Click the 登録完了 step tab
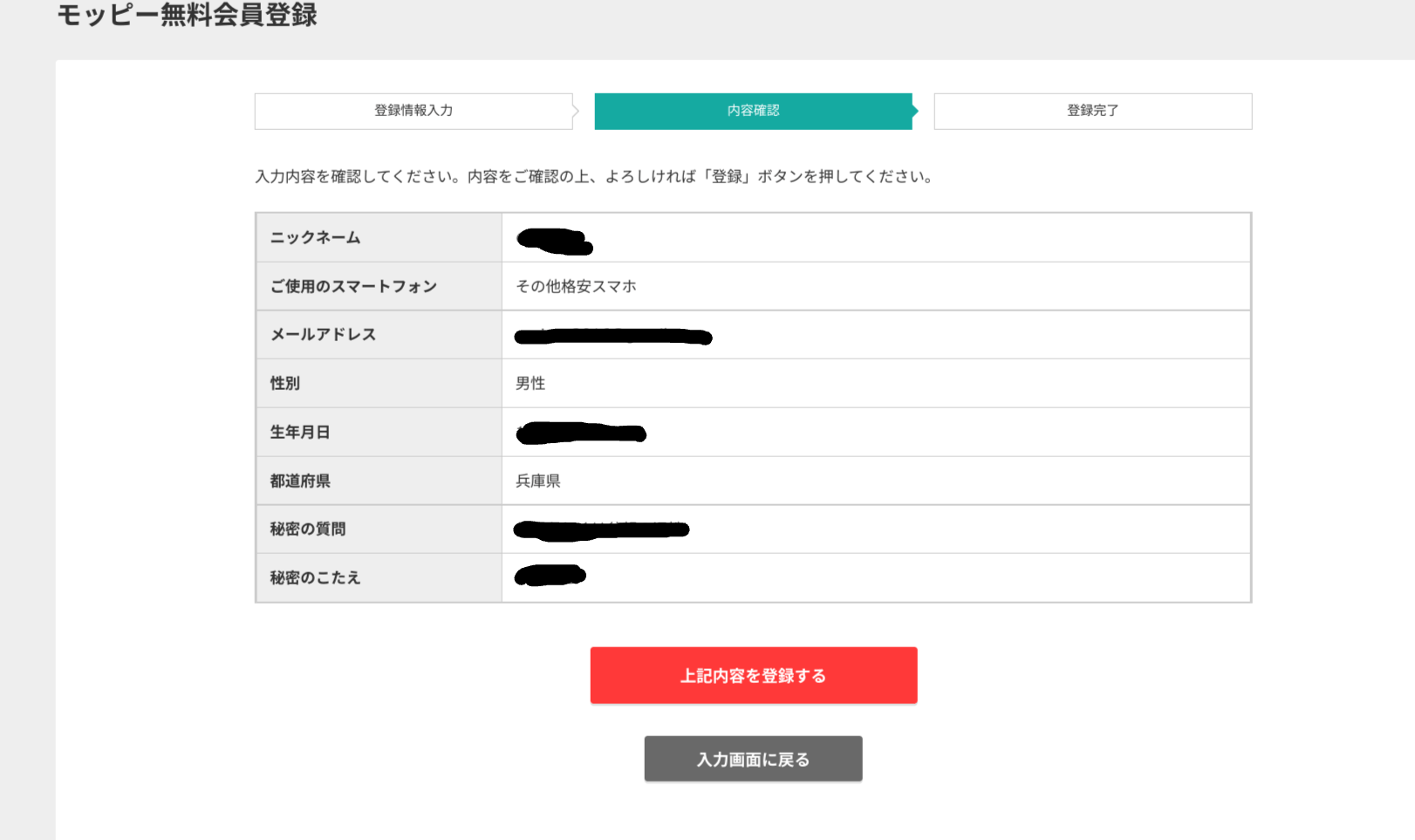The width and height of the screenshot is (1415, 840). pyautogui.click(x=1092, y=111)
